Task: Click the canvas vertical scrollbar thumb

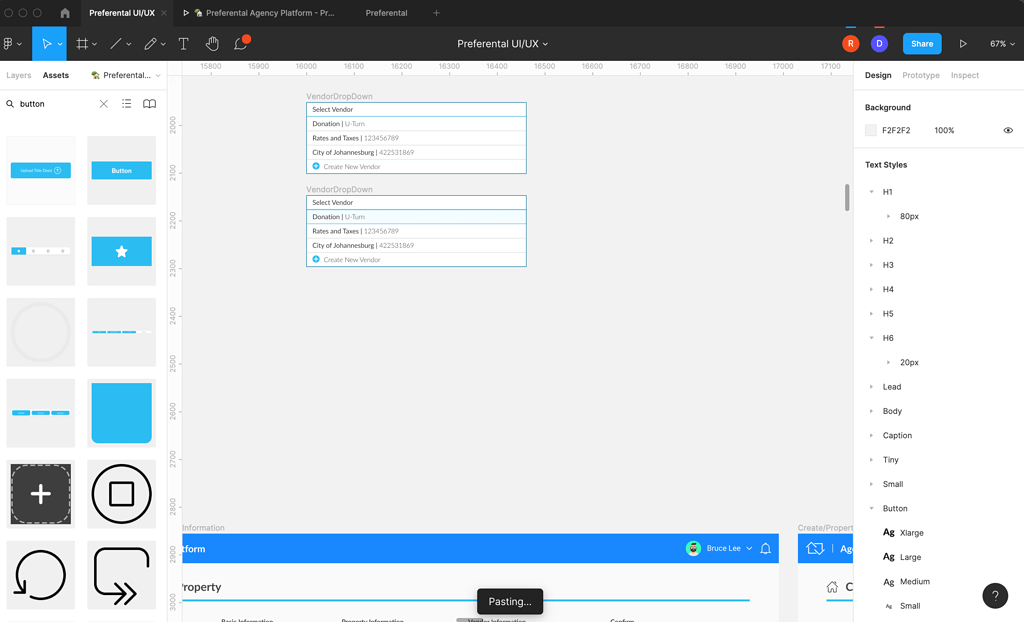Action: [x=847, y=197]
